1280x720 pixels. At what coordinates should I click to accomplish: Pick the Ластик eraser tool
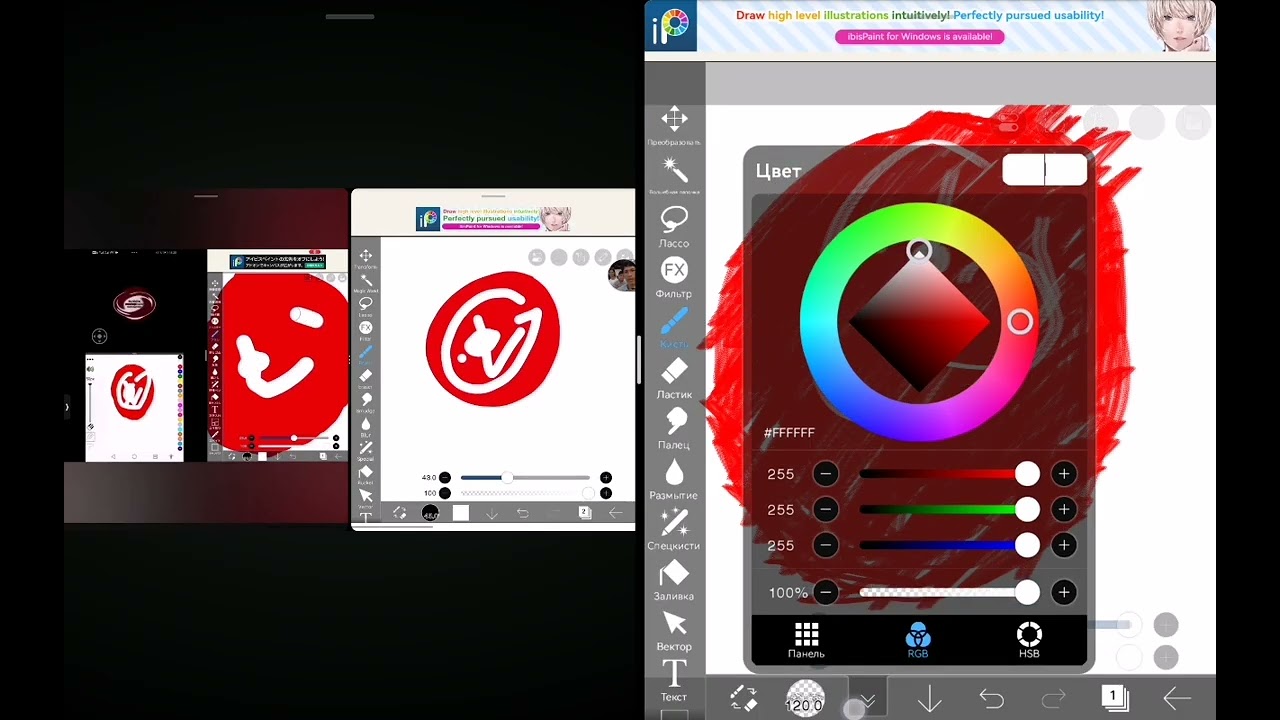coord(674,377)
